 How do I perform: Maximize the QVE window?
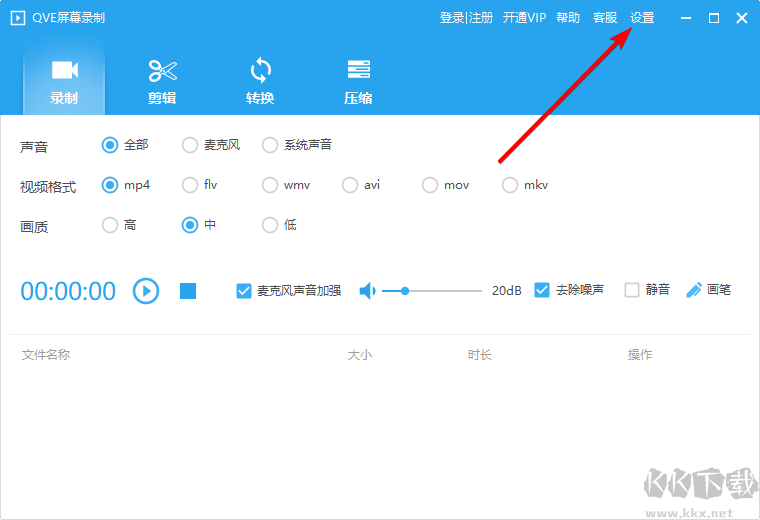click(x=713, y=18)
